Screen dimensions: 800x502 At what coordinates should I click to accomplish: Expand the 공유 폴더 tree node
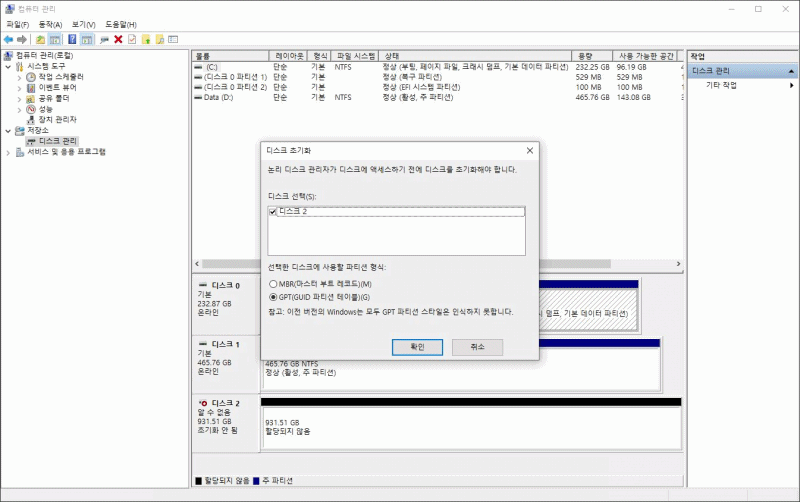[x=19, y=98]
